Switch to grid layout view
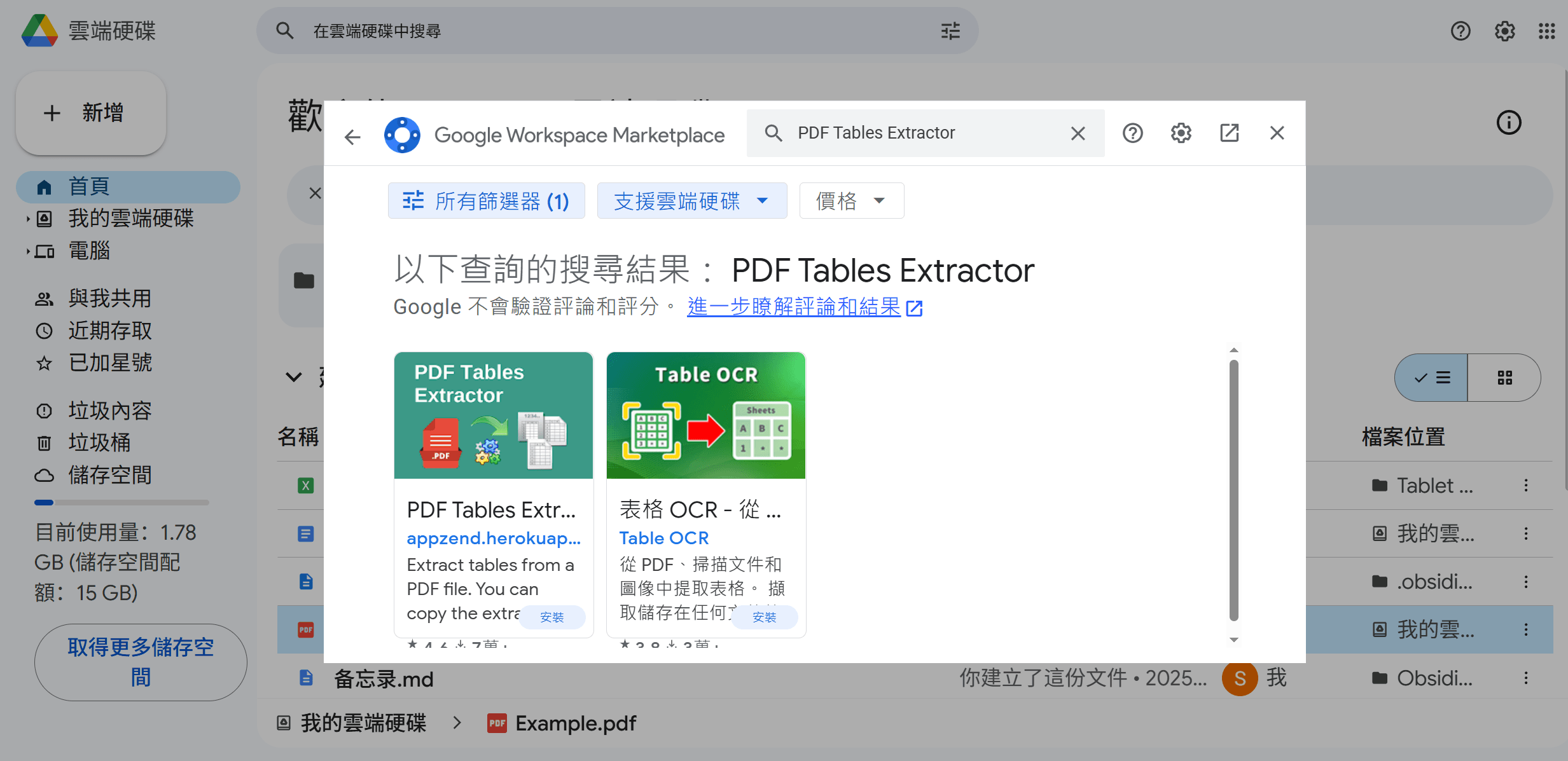The image size is (1568, 761). 1504,378
